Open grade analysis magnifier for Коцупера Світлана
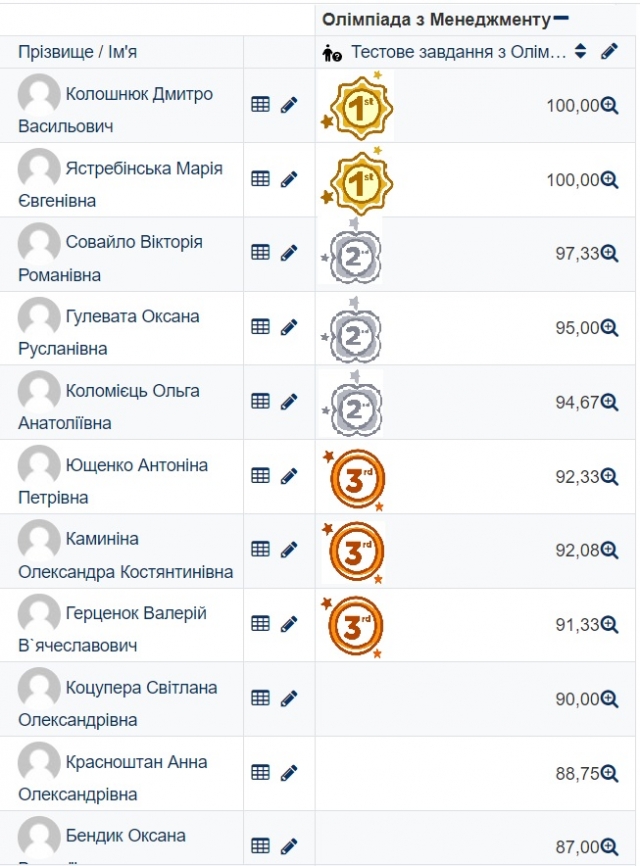 (609, 699)
